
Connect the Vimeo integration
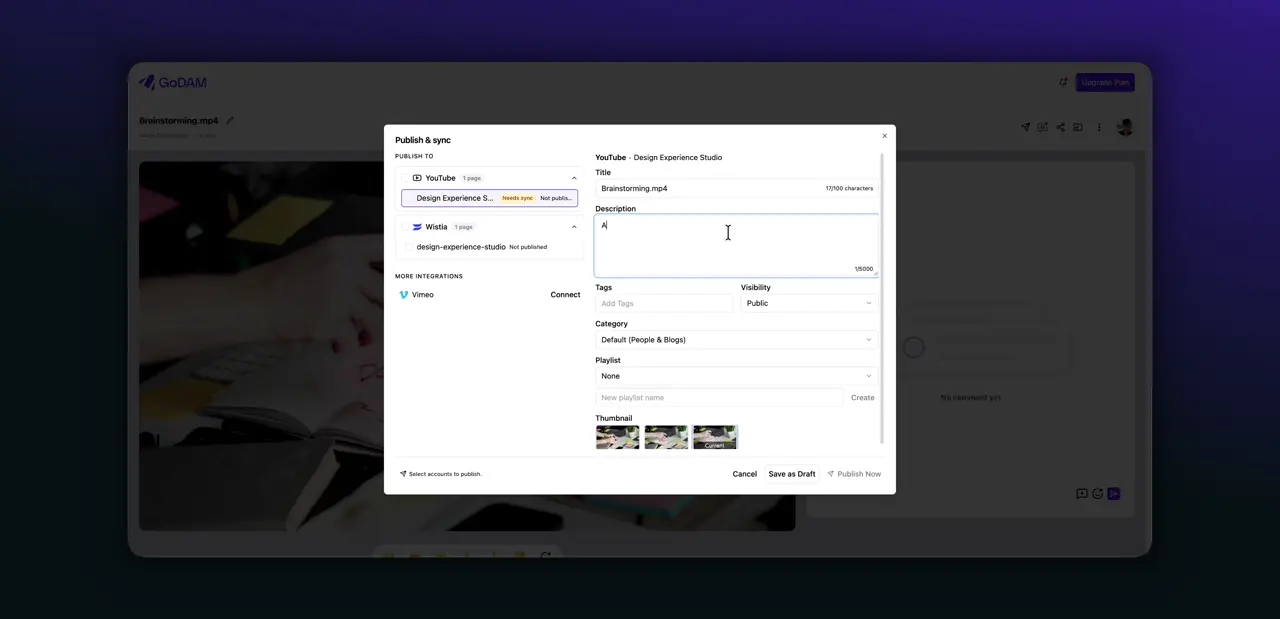click(x=565, y=295)
